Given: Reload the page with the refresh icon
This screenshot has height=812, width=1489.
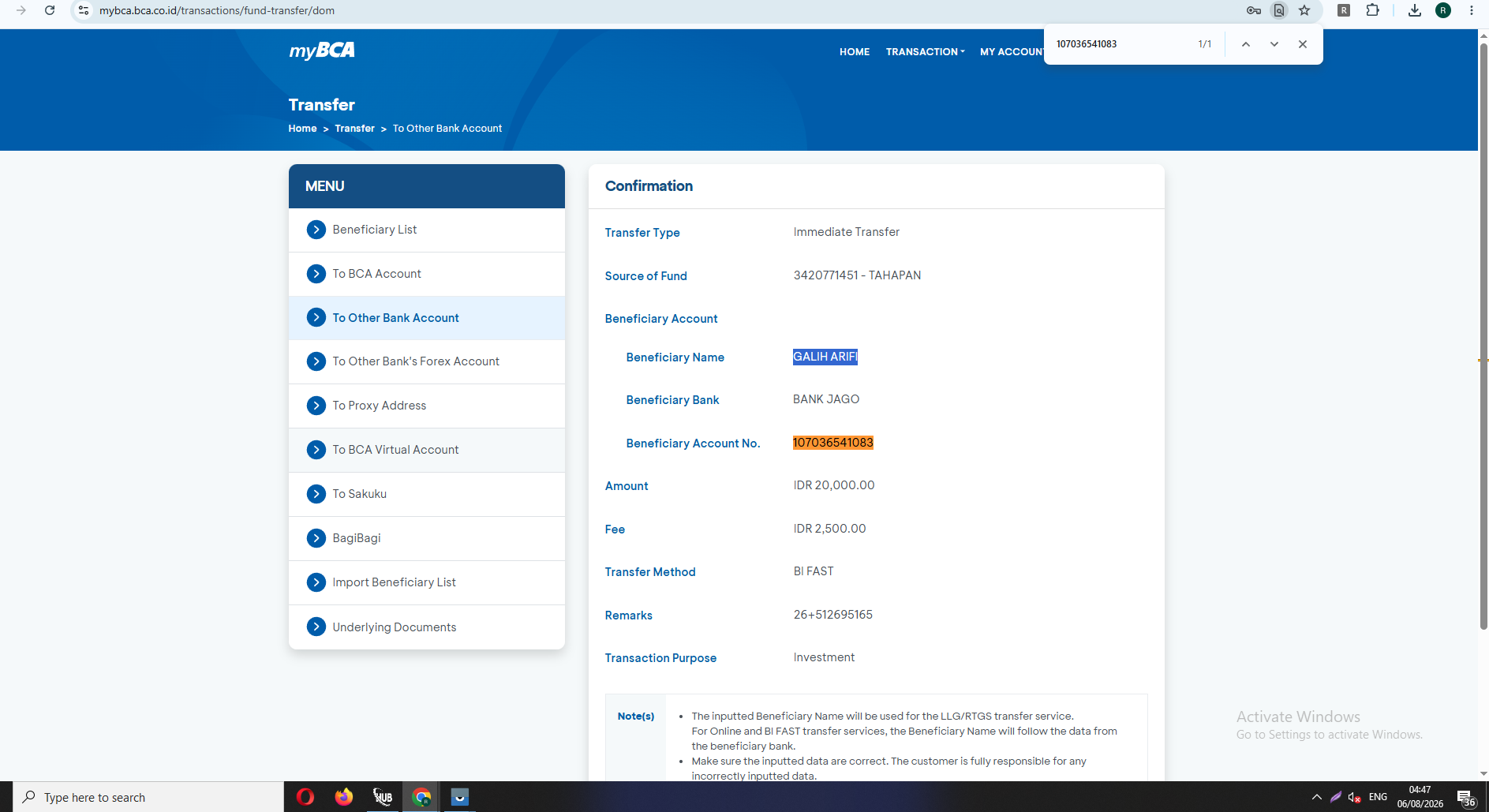Looking at the screenshot, I should click(50, 10).
